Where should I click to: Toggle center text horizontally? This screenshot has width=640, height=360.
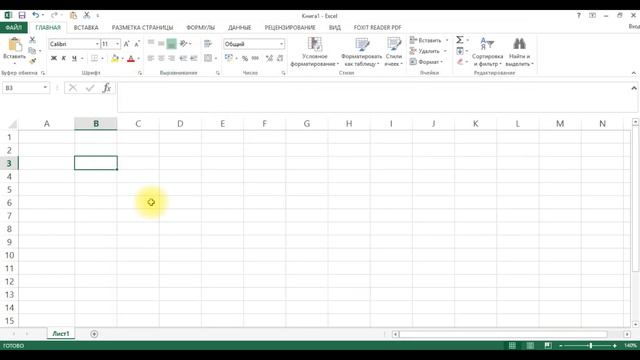161,58
